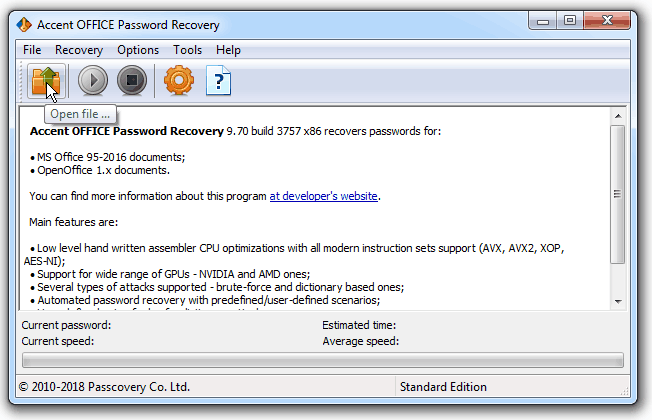Open the Options menu
Image resolution: width=652 pixels, height=420 pixels.
[138, 50]
